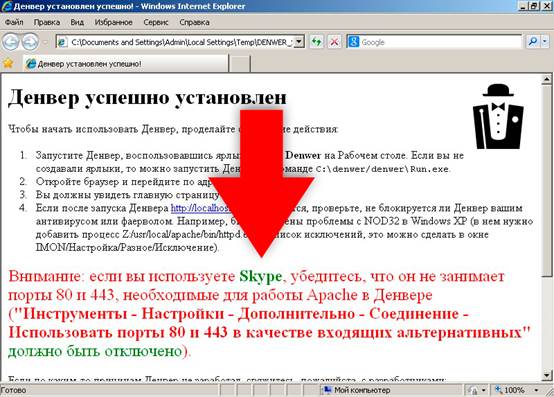The image size is (554, 397).
Task: Expand the zoom level dropdown arrow
Action: pyautogui.click(x=537, y=390)
